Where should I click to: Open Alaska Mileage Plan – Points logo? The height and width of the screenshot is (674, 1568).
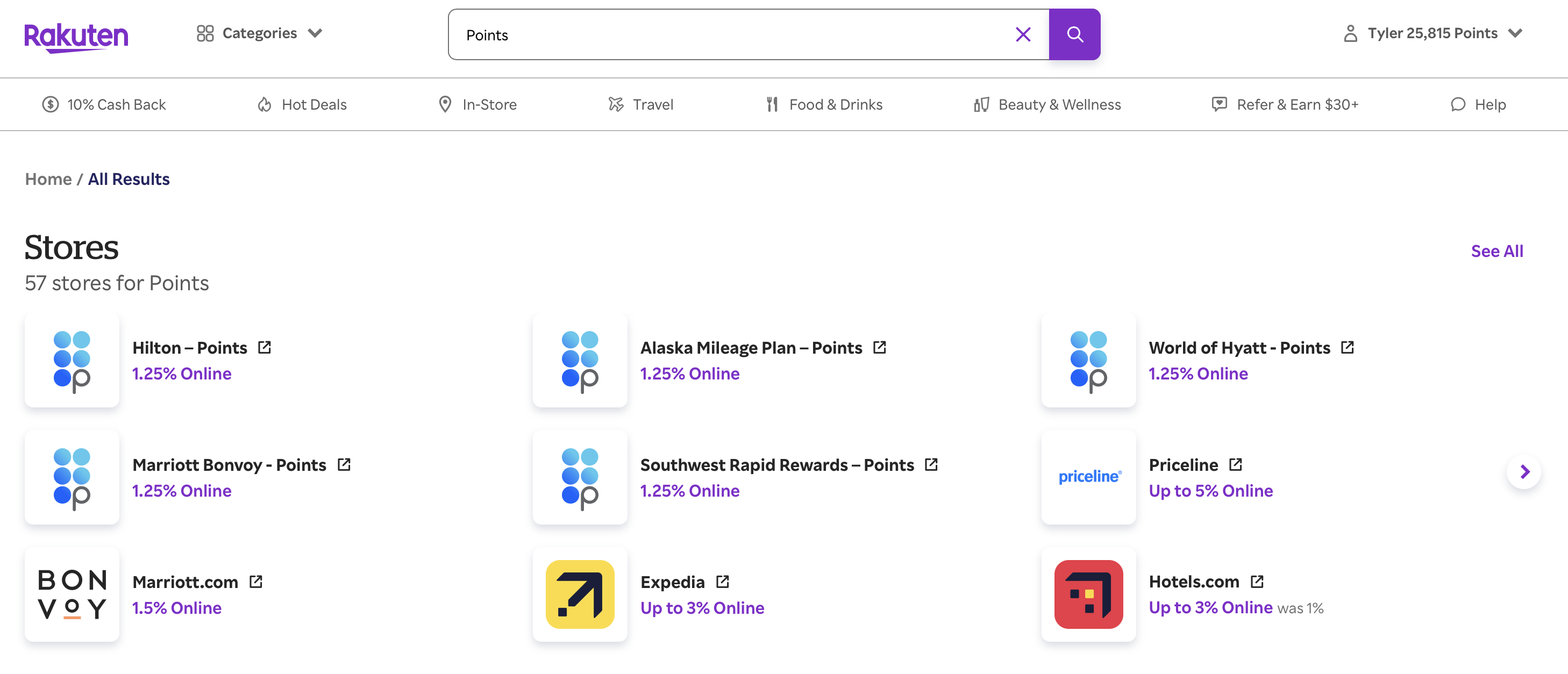pos(580,360)
